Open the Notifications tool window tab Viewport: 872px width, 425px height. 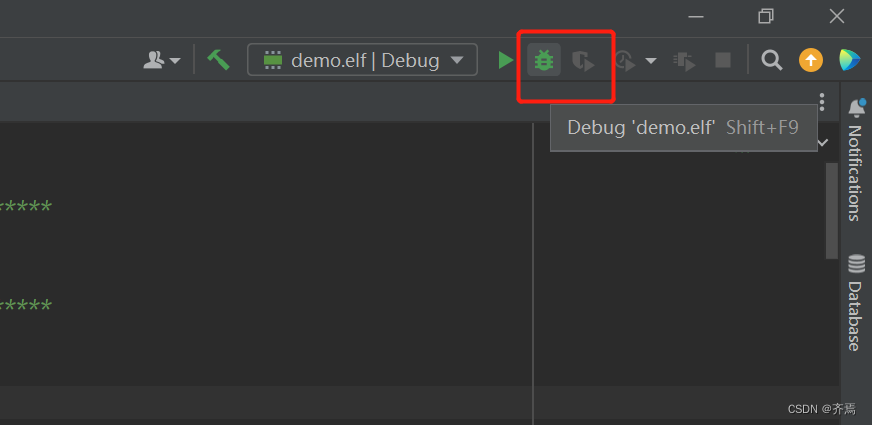coord(856,160)
